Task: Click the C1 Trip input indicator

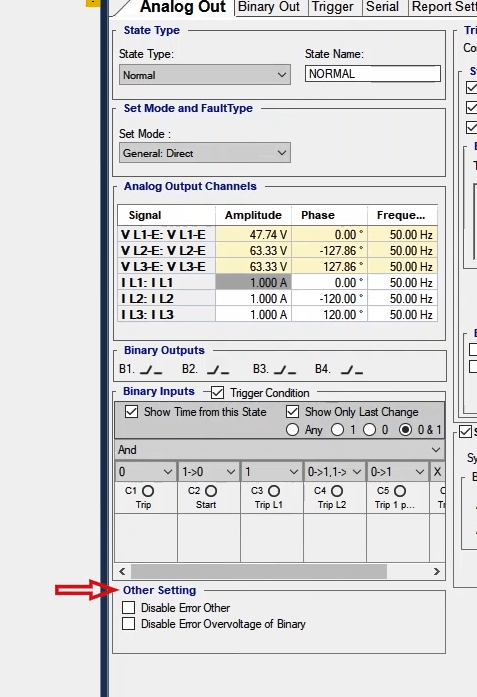Action: [148, 491]
